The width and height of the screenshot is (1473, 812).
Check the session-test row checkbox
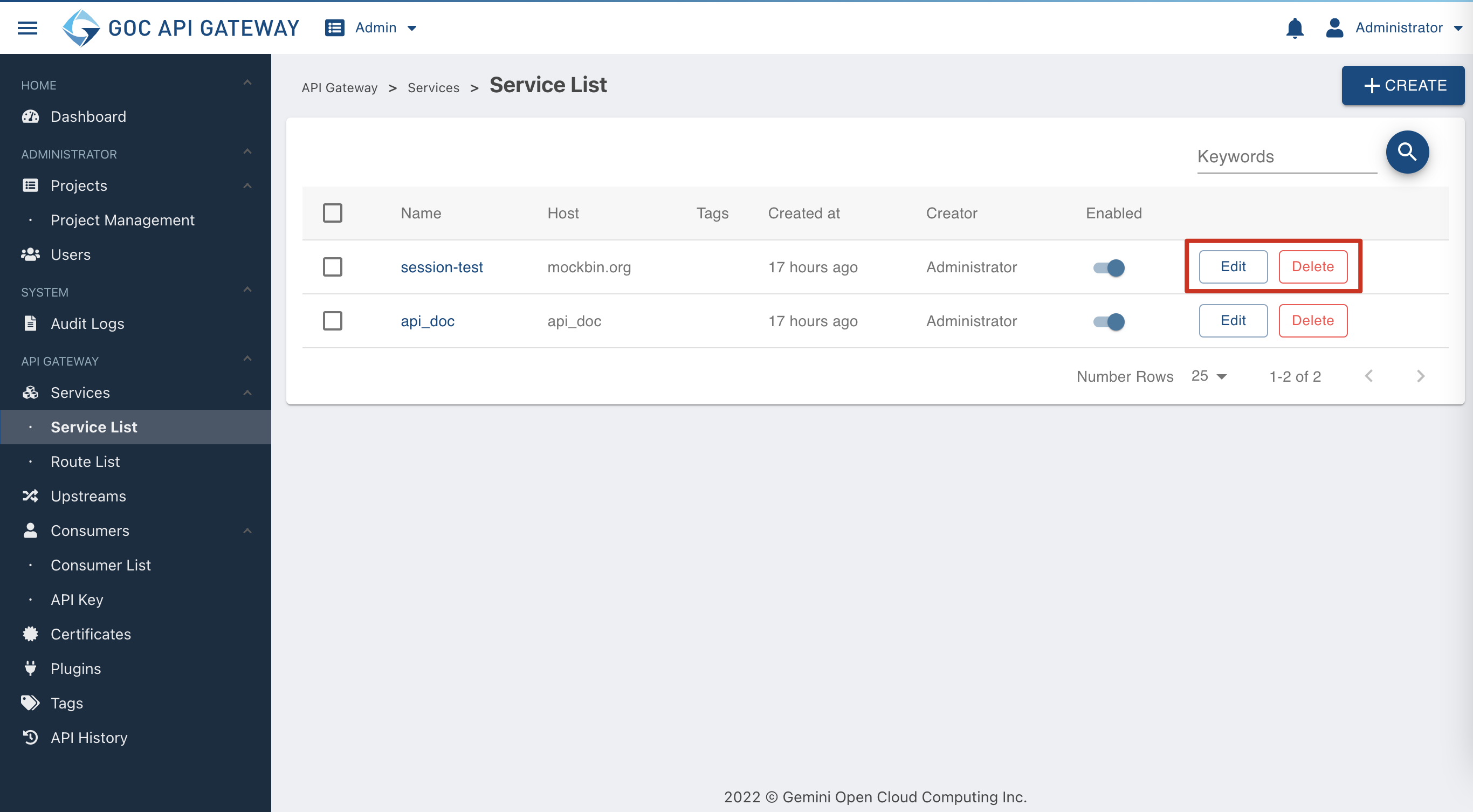332,266
